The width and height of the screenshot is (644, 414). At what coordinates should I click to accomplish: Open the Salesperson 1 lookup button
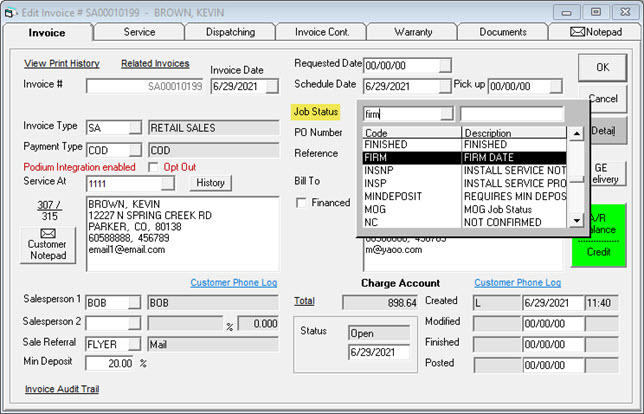tap(134, 303)
